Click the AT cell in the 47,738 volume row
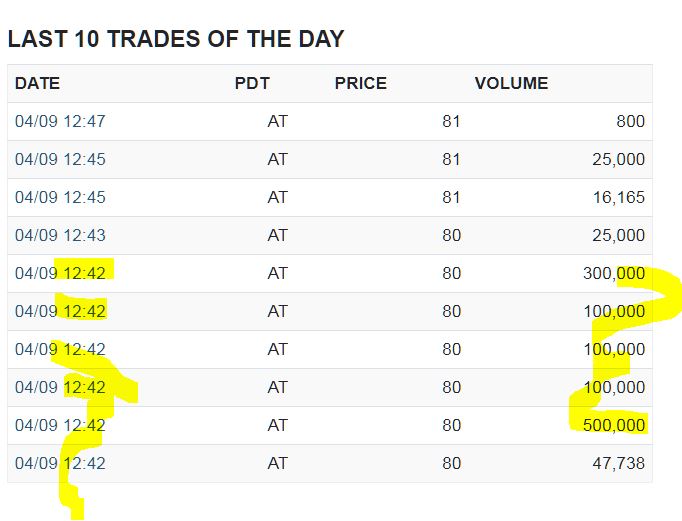This screenshot has height=521, width=682. coord(277,464)
